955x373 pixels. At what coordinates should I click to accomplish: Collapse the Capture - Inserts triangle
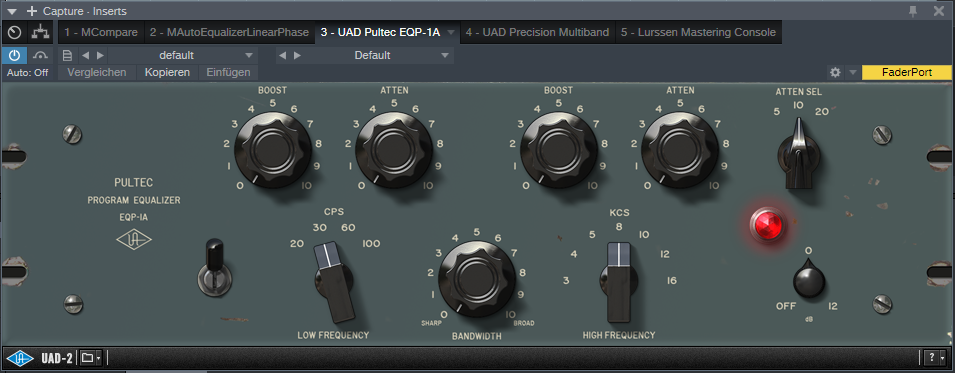point(12,11)
